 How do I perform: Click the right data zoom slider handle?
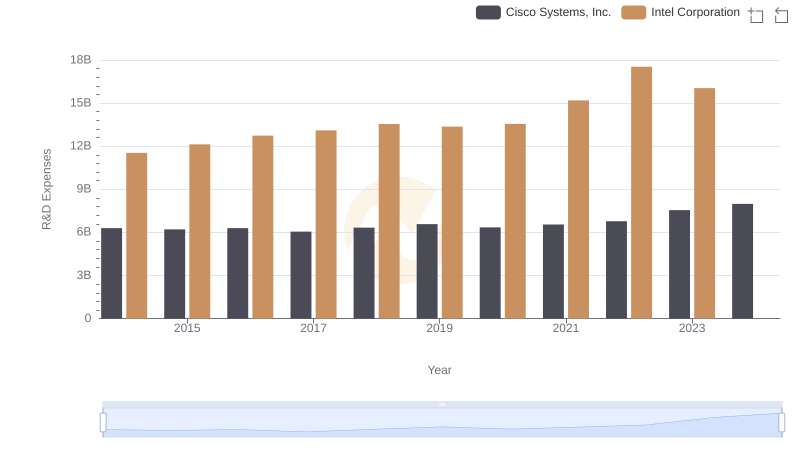tap(782, 423)
